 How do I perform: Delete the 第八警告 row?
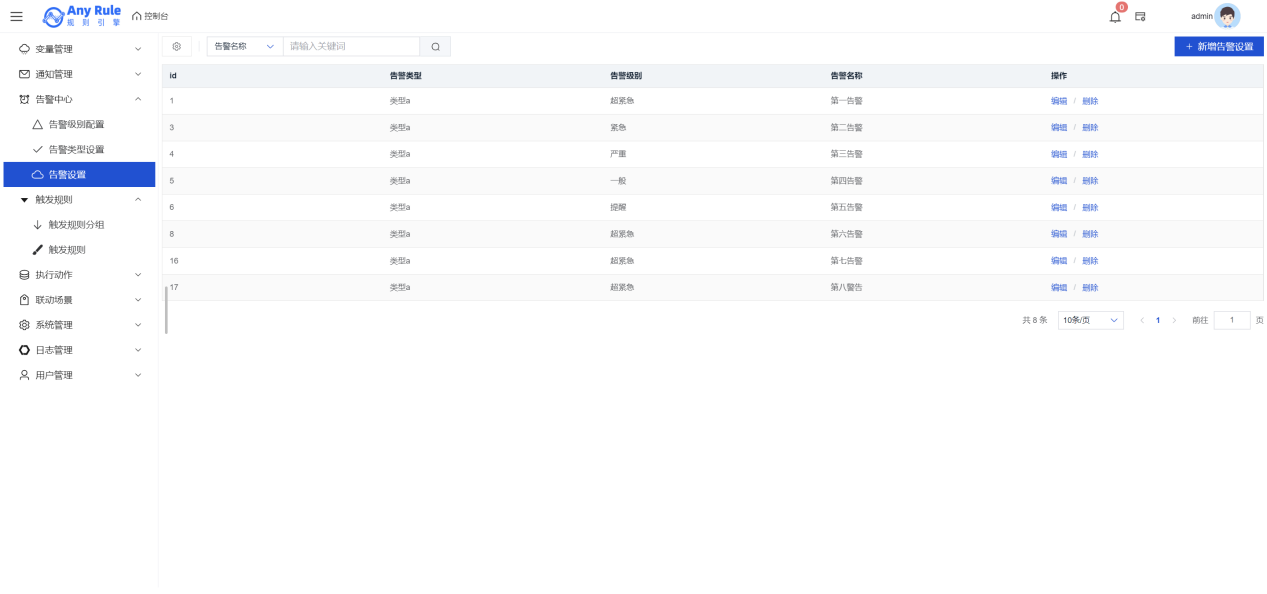pyautogui.click(x=1090, y=287)
